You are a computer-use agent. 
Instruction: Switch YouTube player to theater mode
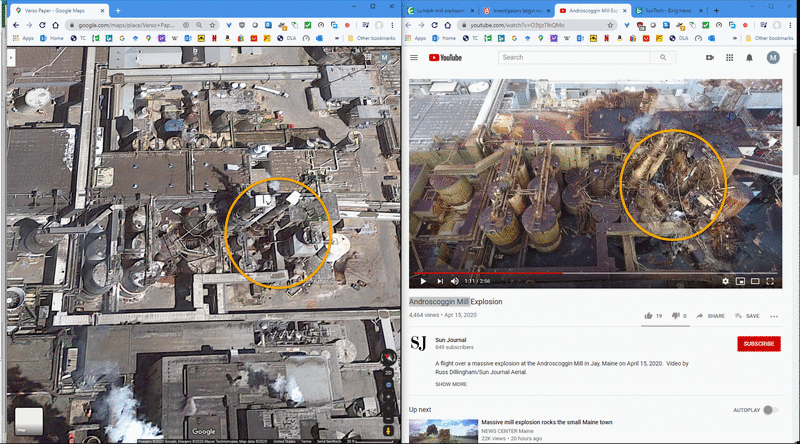coord(755,281)
